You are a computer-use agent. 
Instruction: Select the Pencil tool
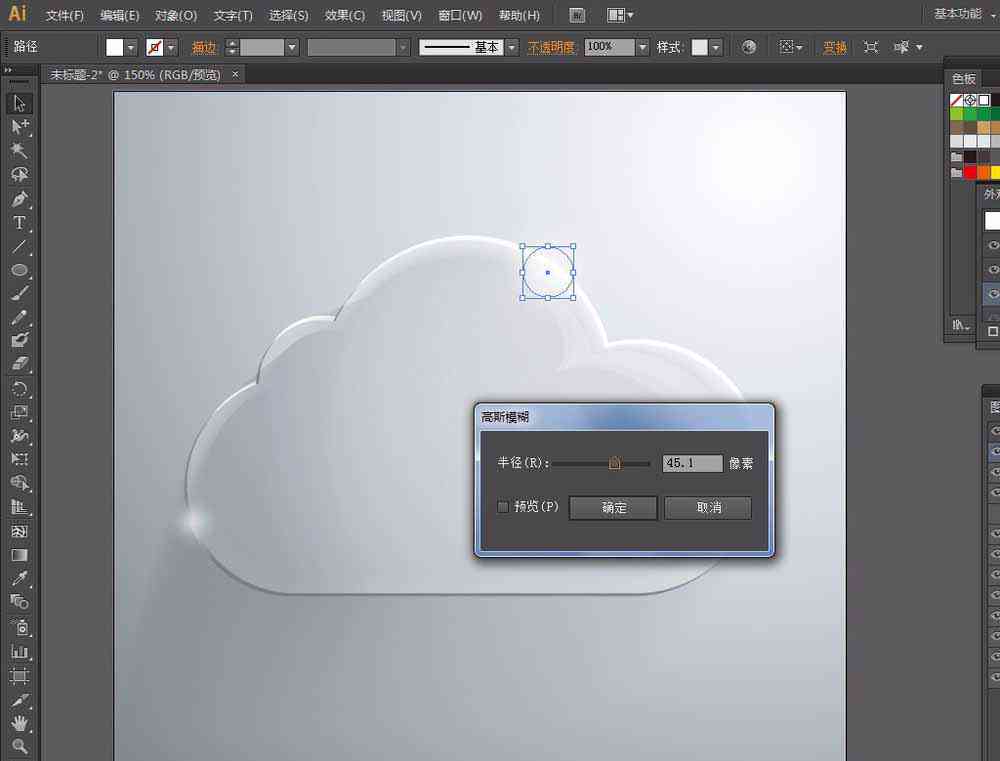[x=19, y=317]
